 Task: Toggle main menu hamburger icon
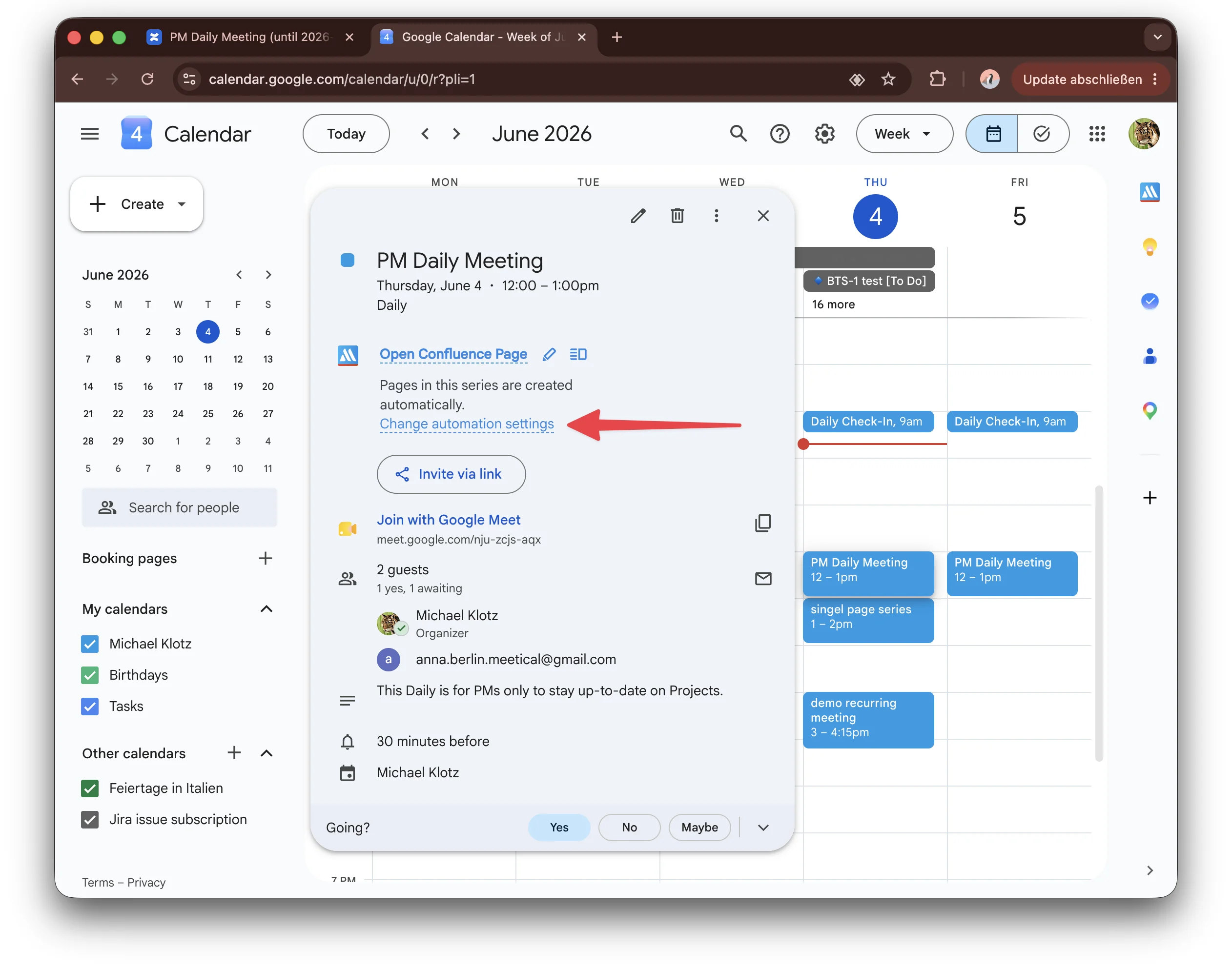click(90, 134)
